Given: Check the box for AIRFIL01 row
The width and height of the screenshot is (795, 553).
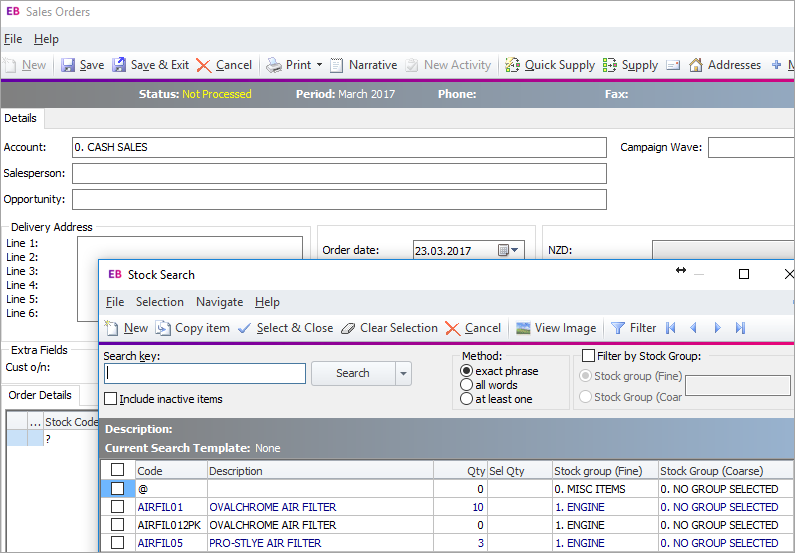Looking at the screenshot, I should 118,507.
